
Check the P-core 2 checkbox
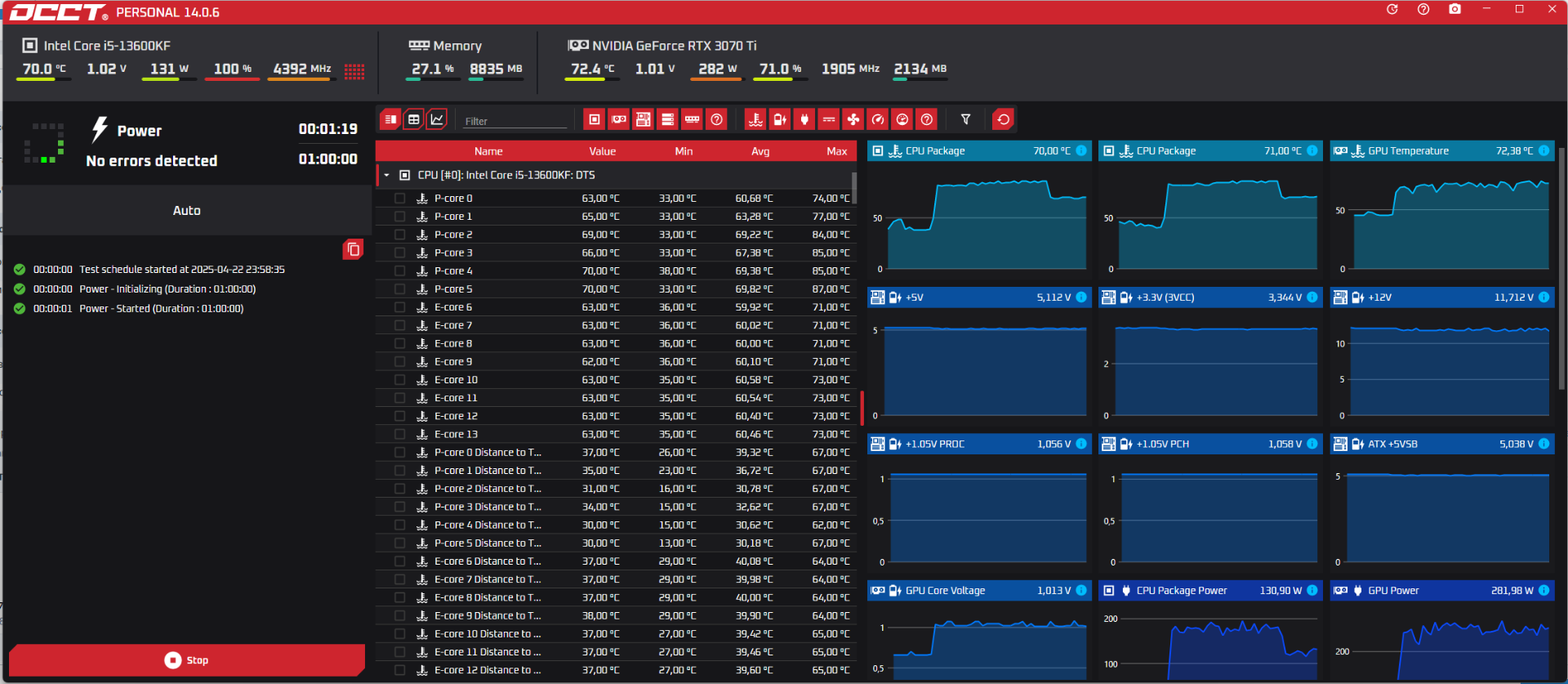click(399, 235)
